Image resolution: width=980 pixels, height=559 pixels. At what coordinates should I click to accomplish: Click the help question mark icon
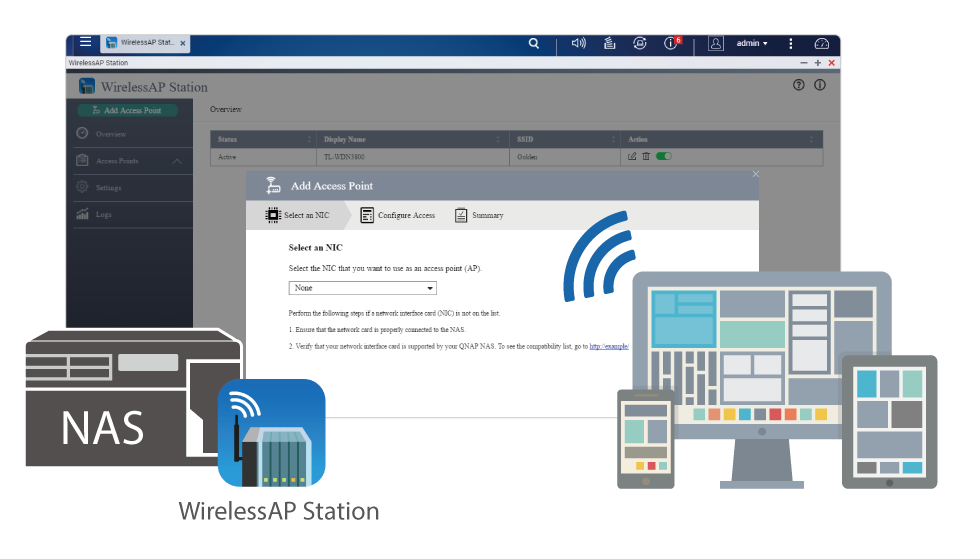[x=798, y=86]
